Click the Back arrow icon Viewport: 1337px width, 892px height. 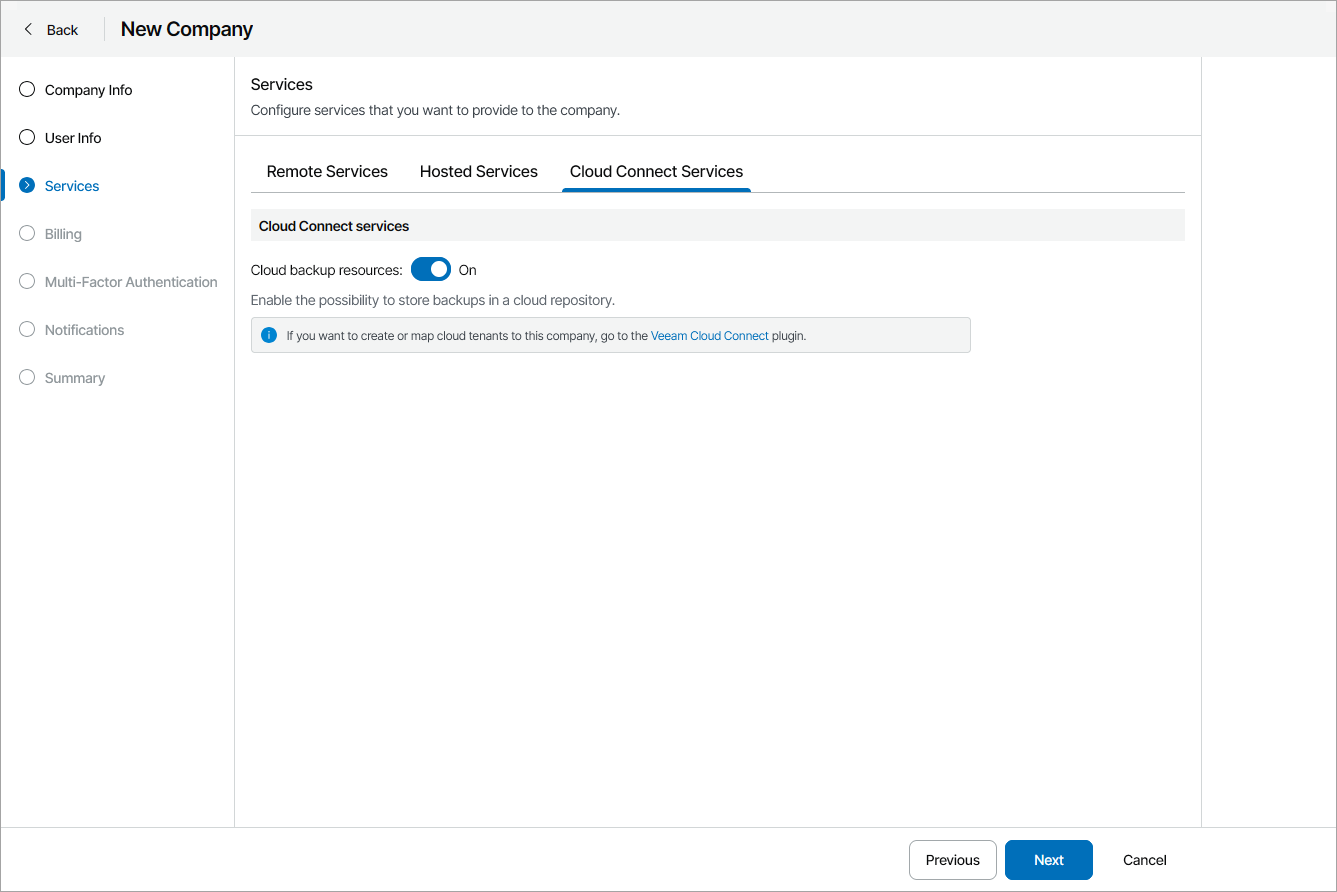coord(28,29)
